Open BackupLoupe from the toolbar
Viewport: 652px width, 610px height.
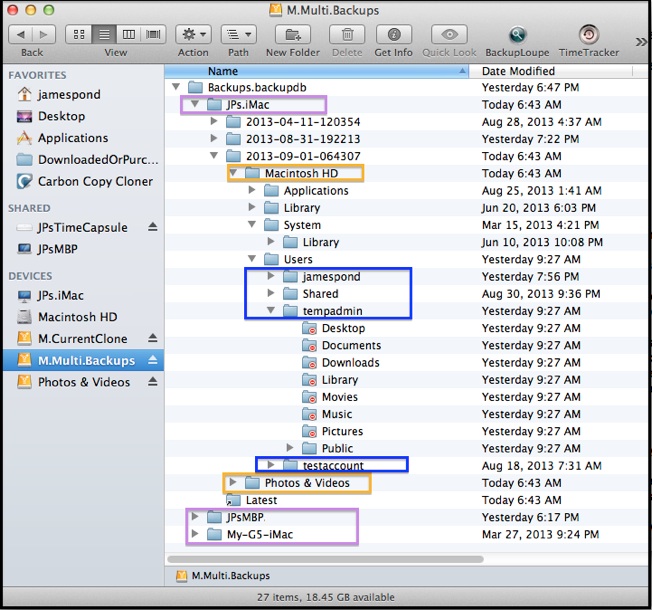[x=517, y=35]
